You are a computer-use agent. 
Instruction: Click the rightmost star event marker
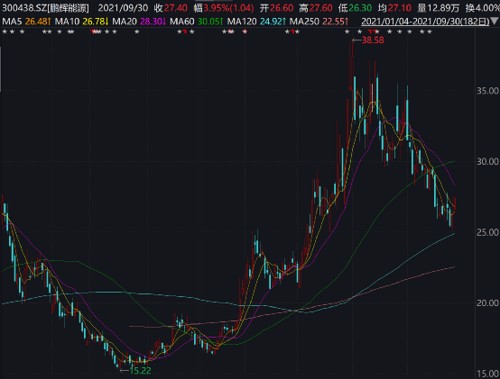coord(429,32)
